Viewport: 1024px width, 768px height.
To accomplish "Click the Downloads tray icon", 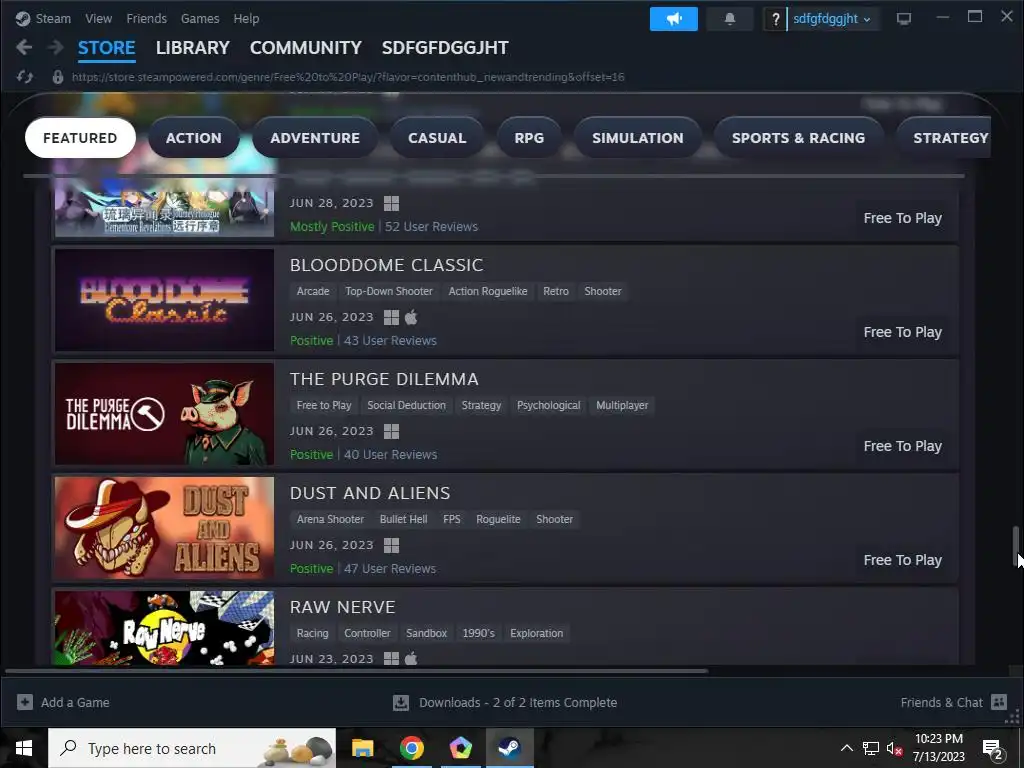I will [x=401, y=702].
